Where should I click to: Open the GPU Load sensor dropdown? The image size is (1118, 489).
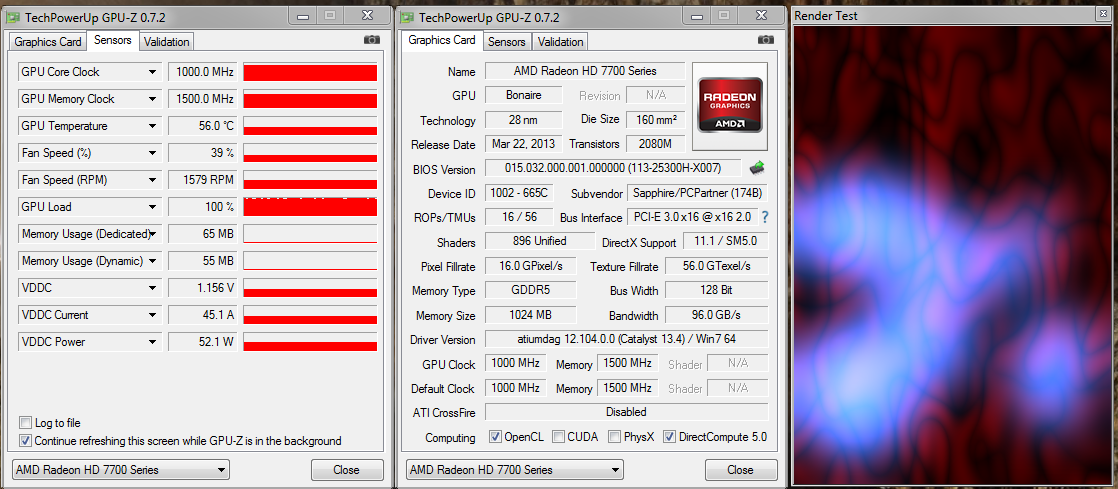pos(152,207)
